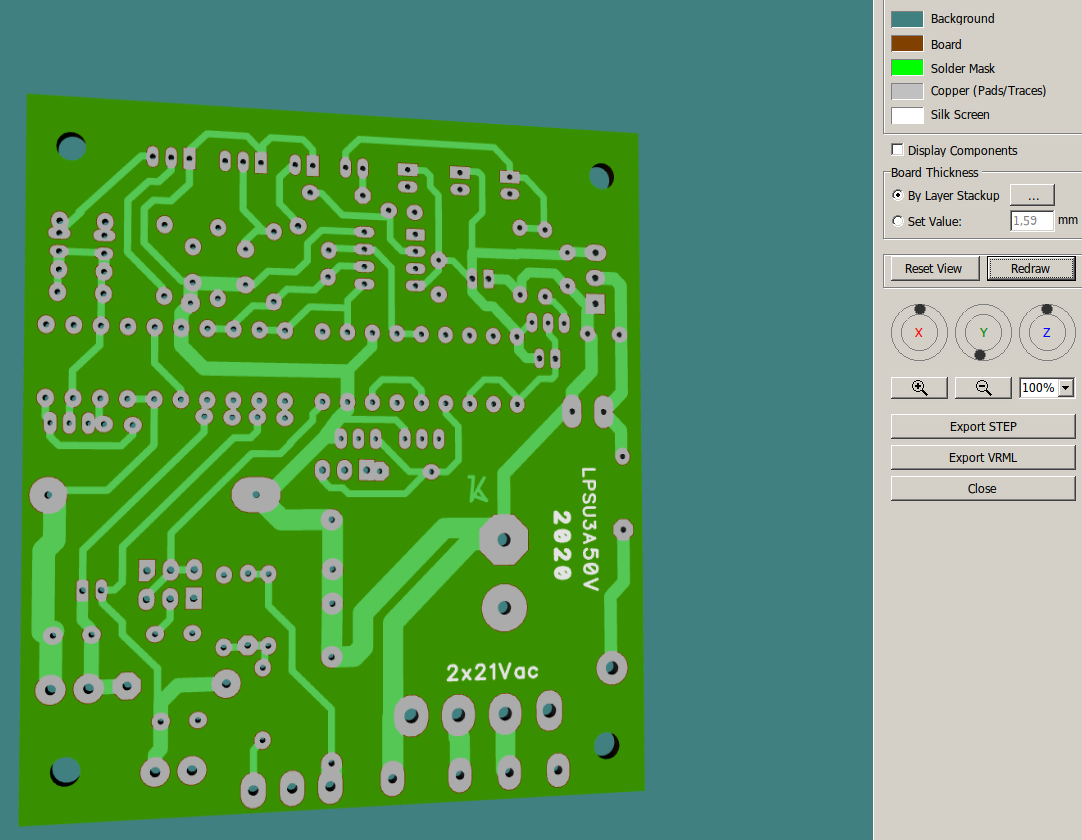Click the Export STEP button

(983, 427)
